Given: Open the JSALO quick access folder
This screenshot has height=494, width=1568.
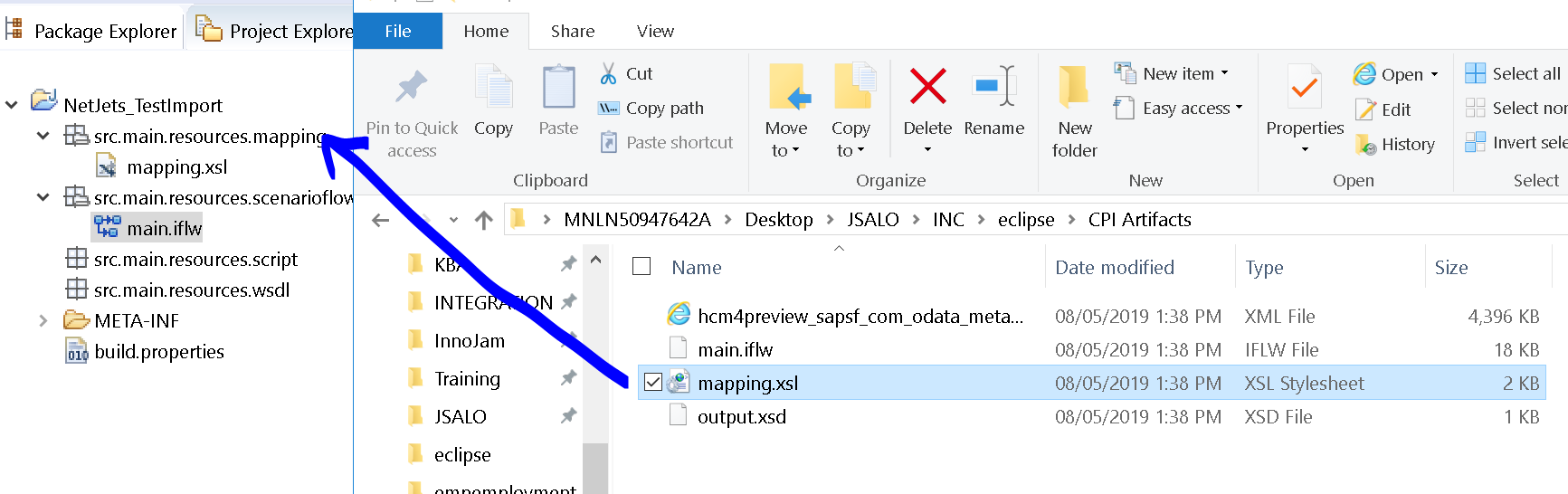Looking at the screenshot, I should coord(461,416).
